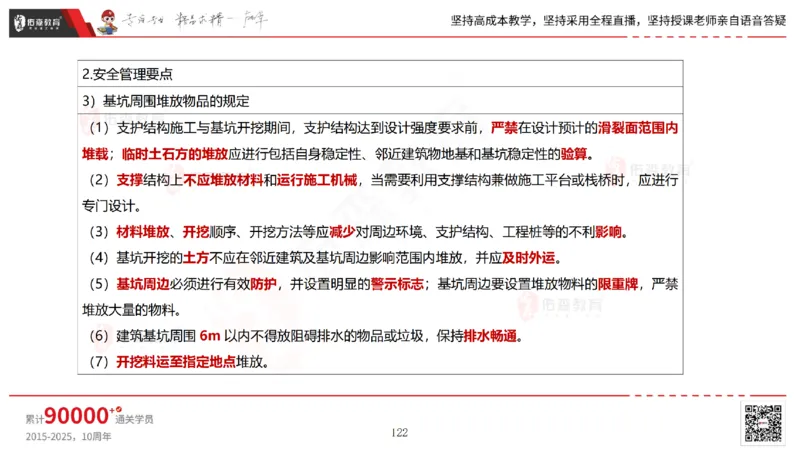Click the red text "临时土石方的堆放"

point(174,154)
